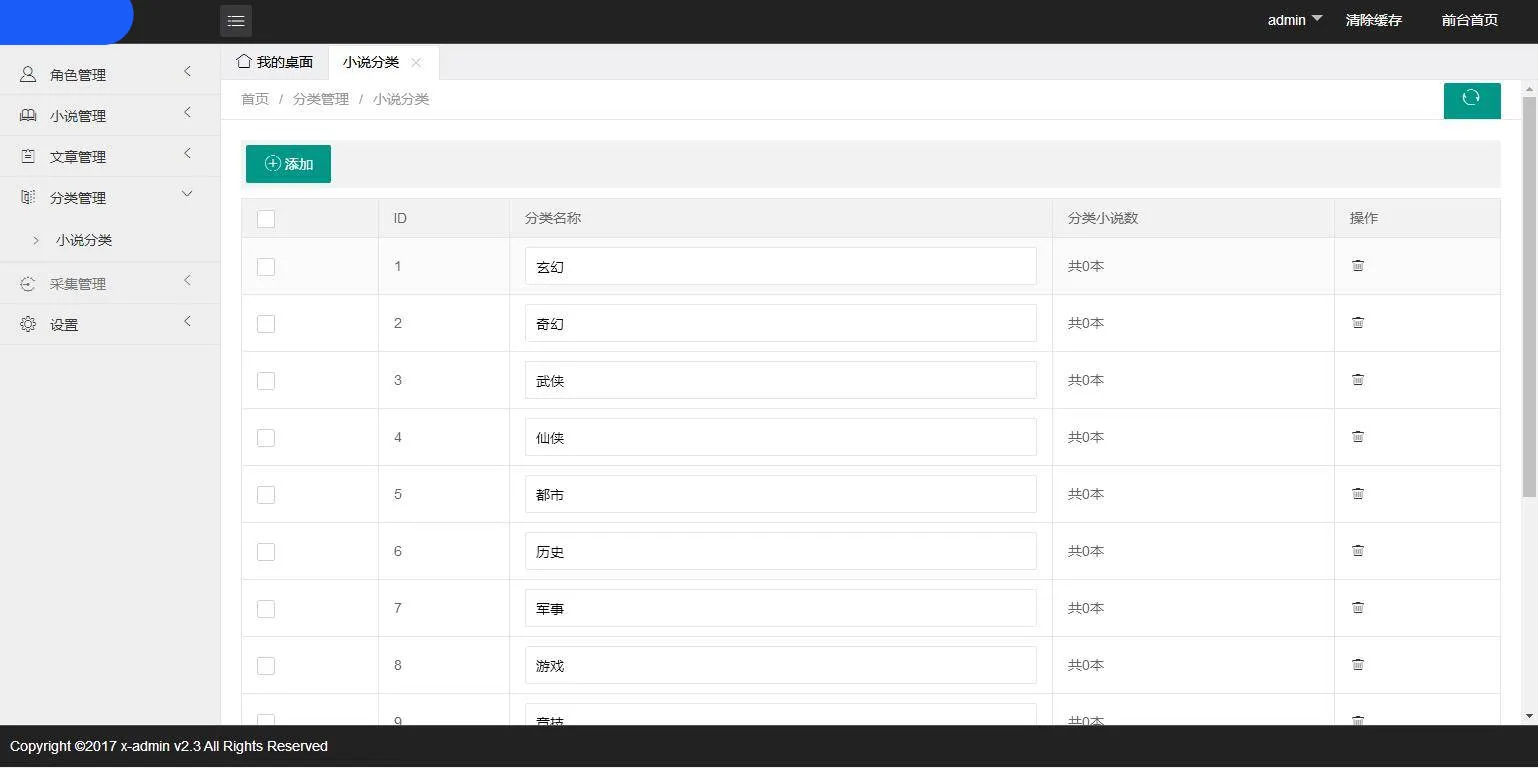Delete the 玄幻 category with trash icon
The image size is (1538, 768).
coord(1358,265)
